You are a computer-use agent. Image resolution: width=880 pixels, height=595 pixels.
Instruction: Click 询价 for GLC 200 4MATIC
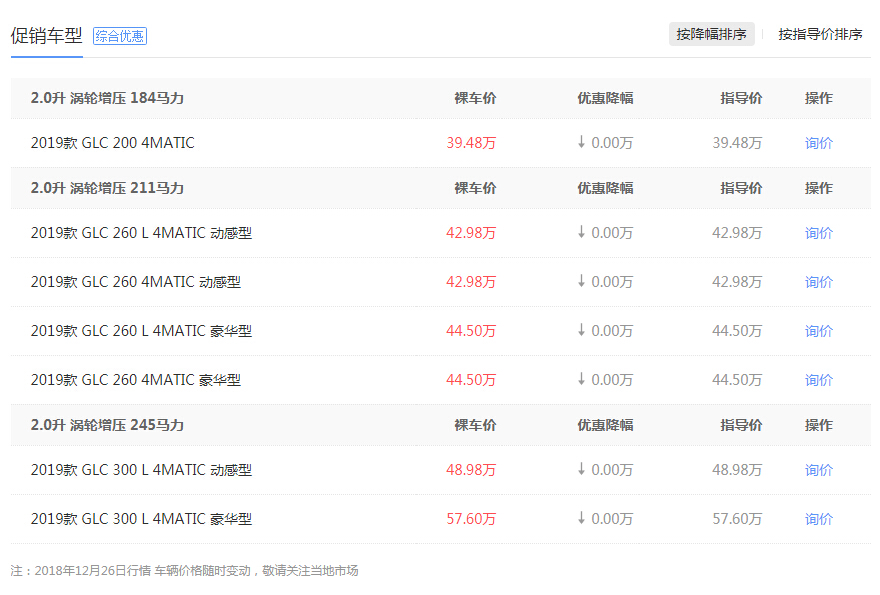(x=818, y=143)
